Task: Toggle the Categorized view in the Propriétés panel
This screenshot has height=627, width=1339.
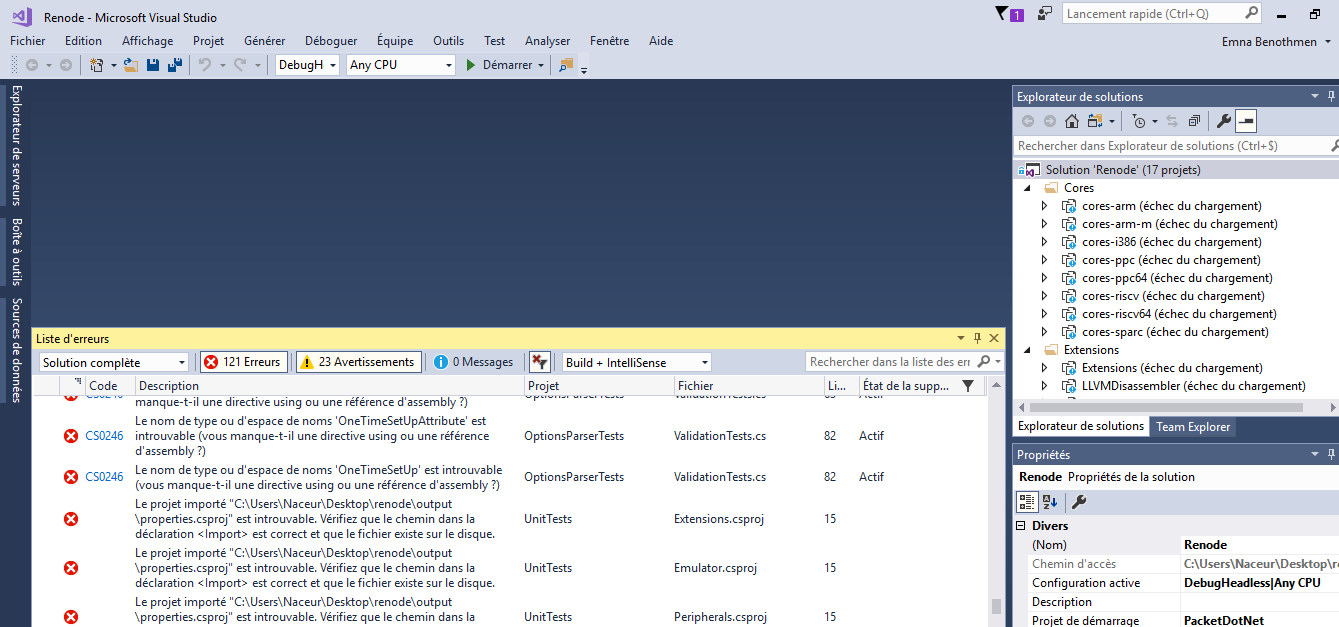Action: point(1027,502)
